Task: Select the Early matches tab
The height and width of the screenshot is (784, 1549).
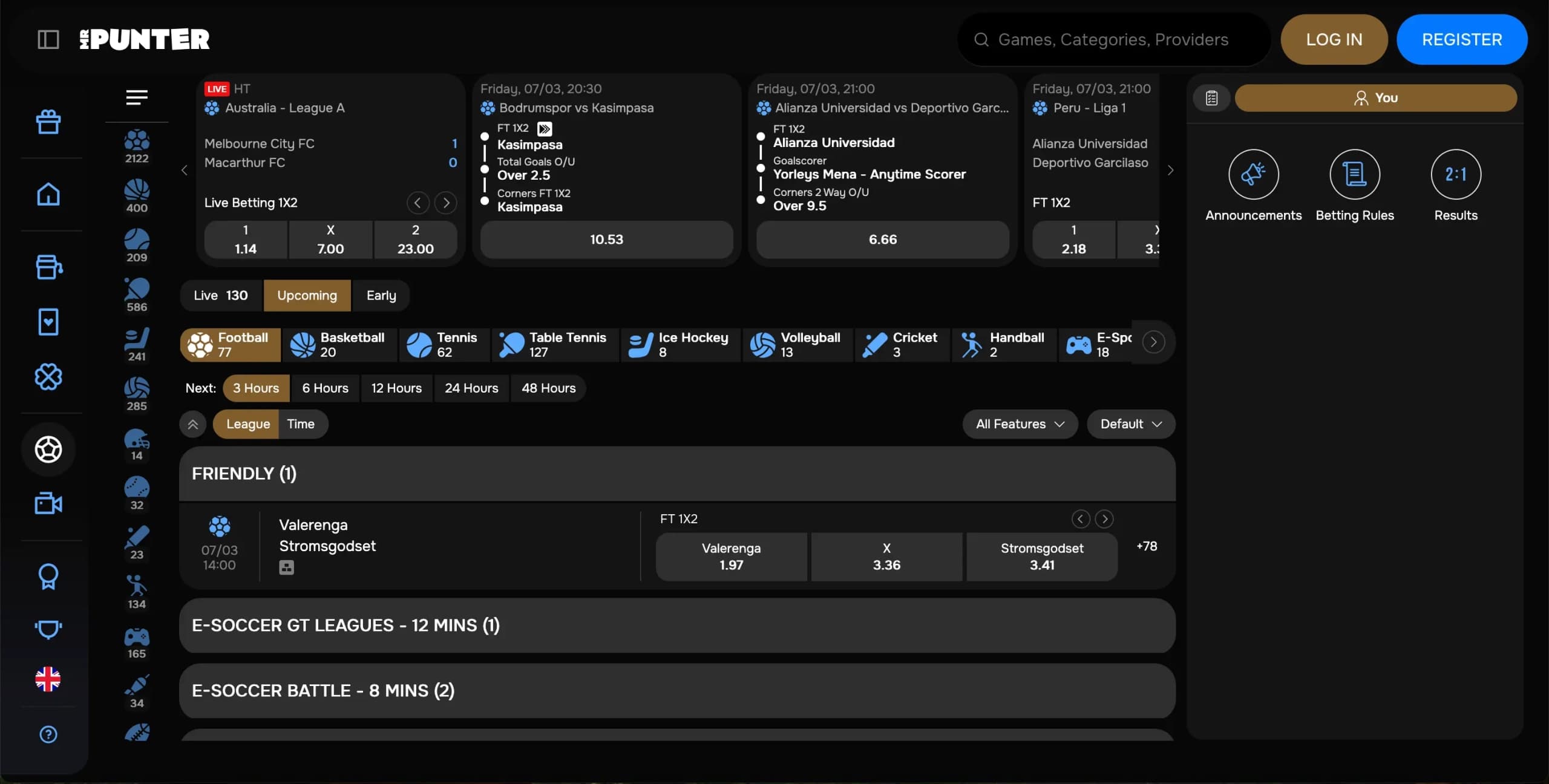Action: [x=381, y=295]
